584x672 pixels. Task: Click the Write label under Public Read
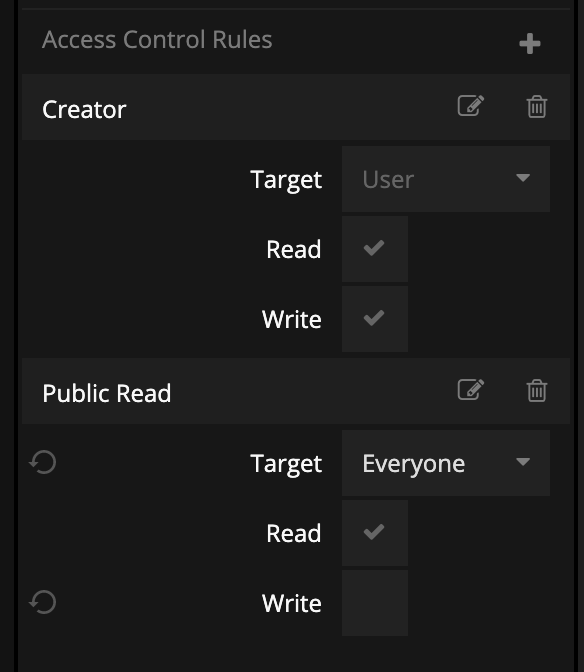pyautogui.click(x=292, y=603)
